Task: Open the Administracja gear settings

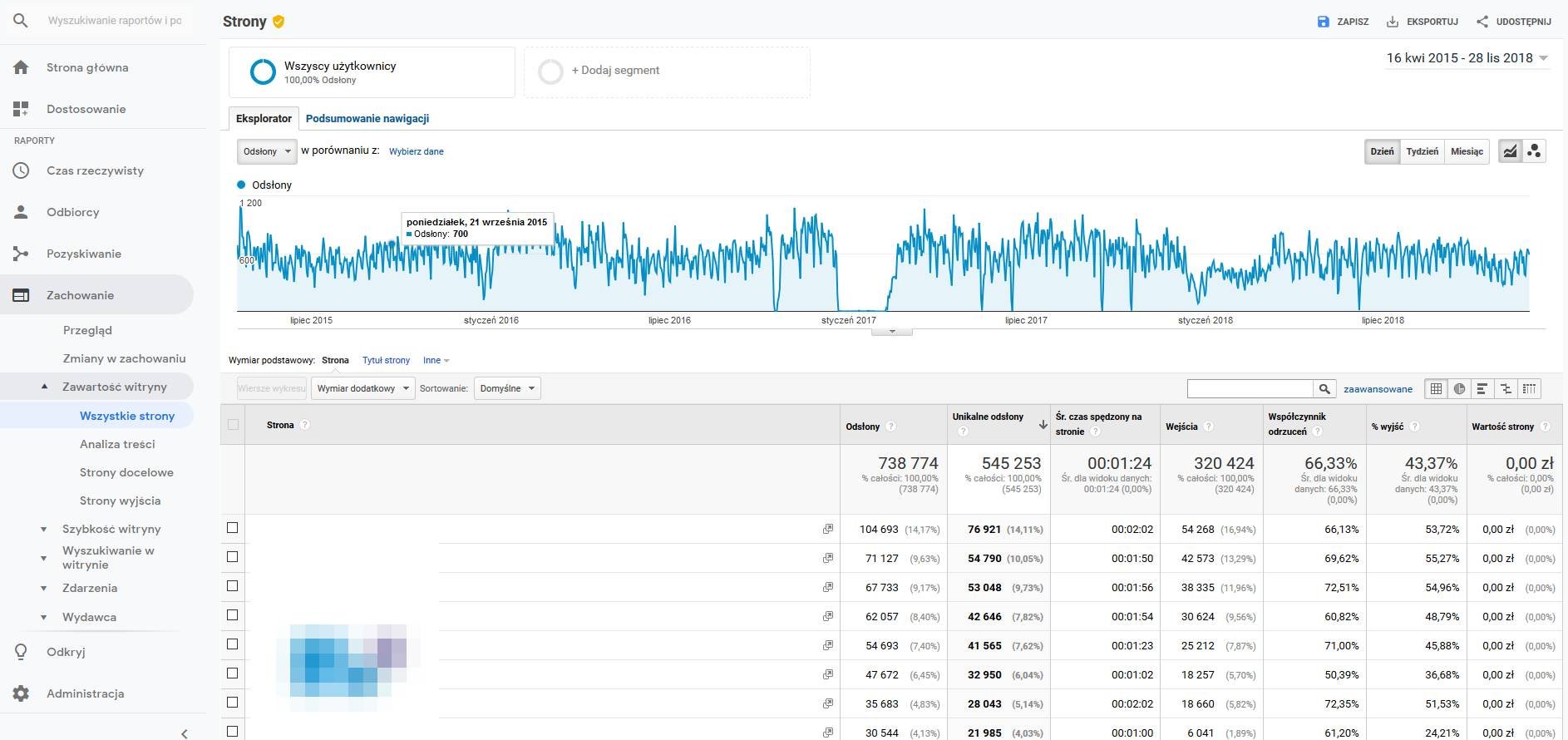Action: tap(22, 693)
